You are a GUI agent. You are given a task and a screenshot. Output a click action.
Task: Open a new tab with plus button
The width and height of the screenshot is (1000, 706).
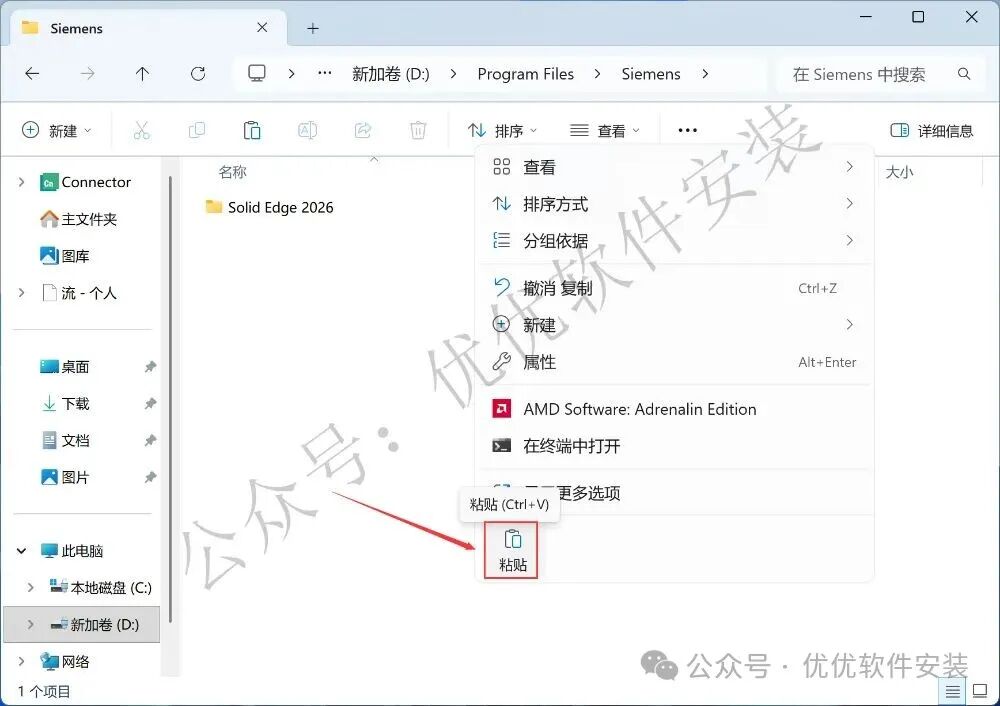pyautogui.click(x=312, y=28)
